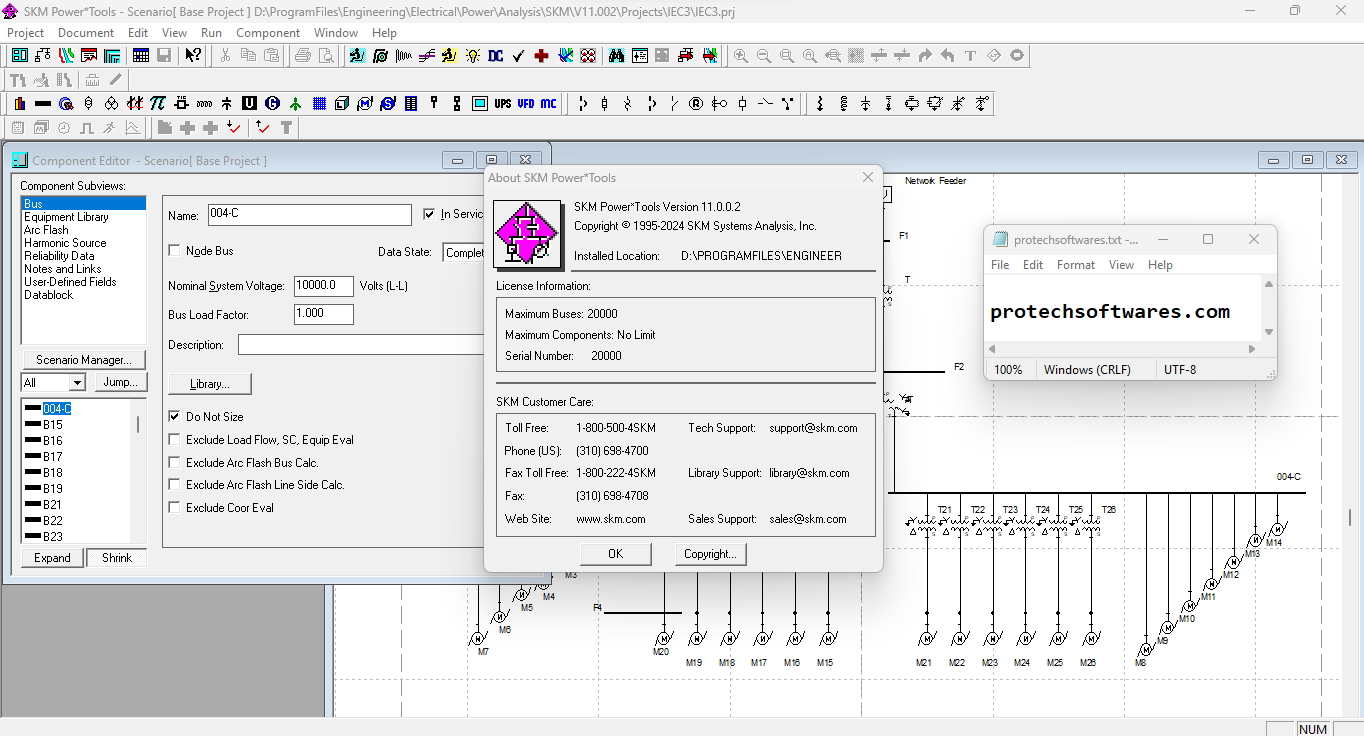Select bus B17 in the component list
Image resolution: width=1364 pixels, height=736 pixels.
[52, 457]
